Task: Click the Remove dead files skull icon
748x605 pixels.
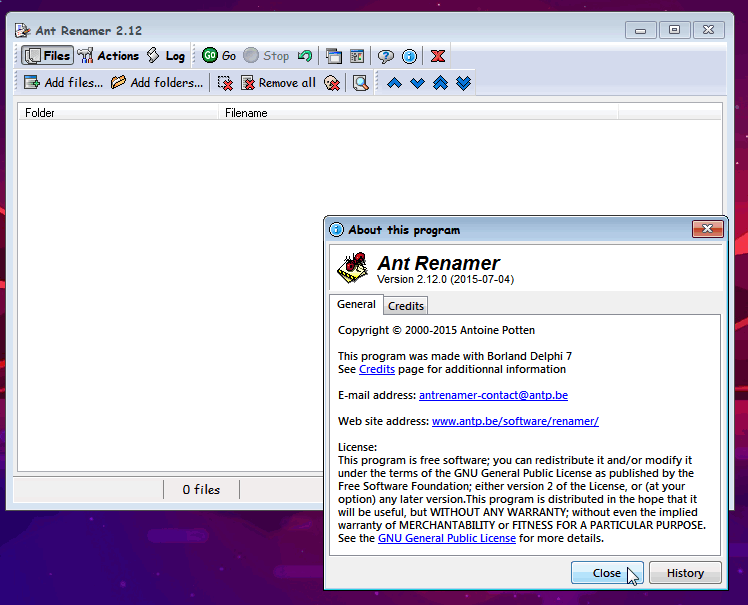Action: [x=332, y=83]
